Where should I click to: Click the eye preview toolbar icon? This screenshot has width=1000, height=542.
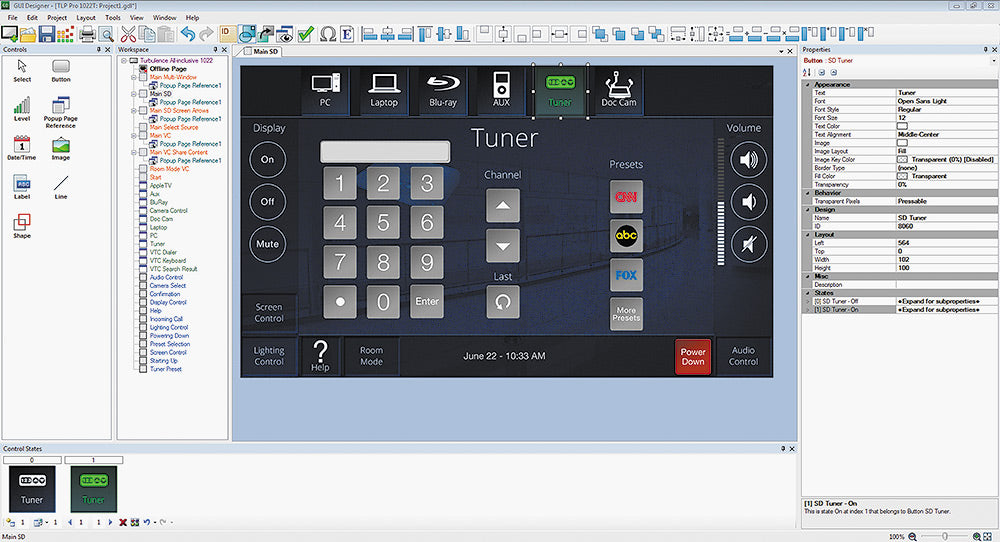point(284,34)
